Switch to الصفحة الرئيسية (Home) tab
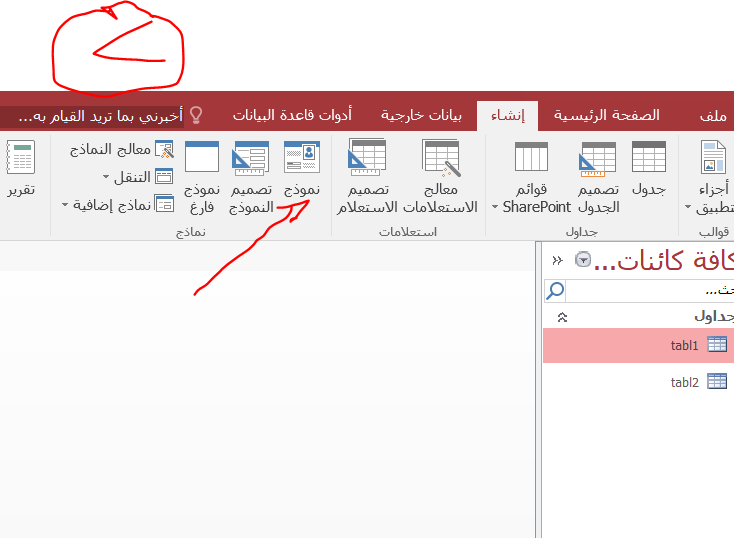Viewport: 734px width, 538px height. [x=607, y=115]
